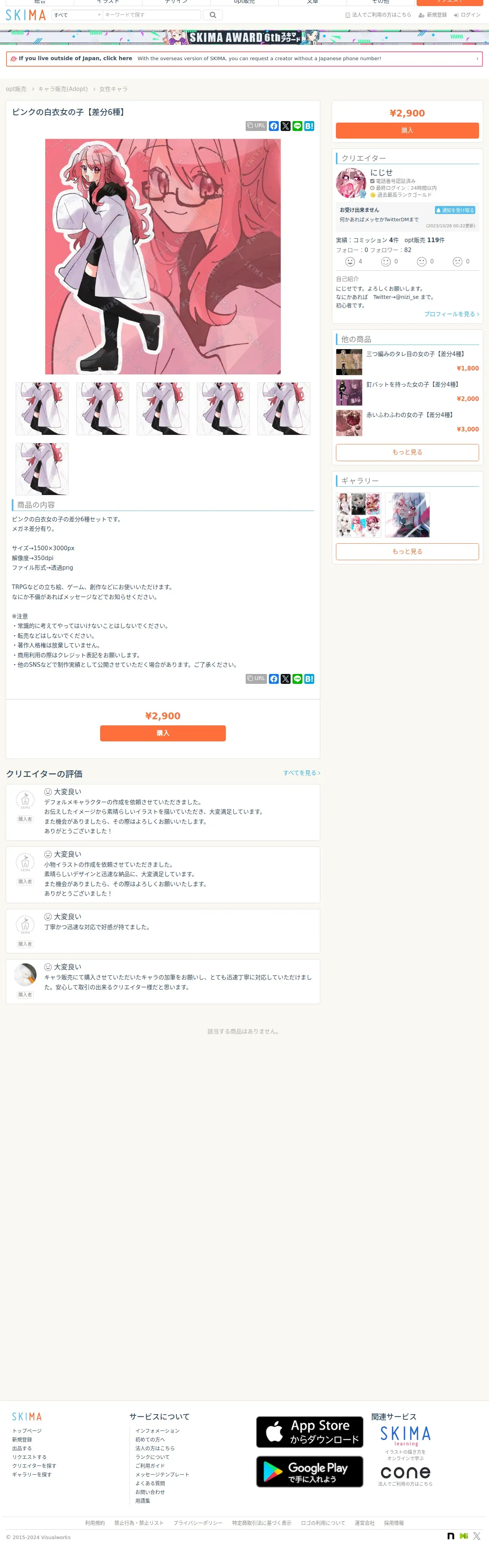Screen dimensions: 489x1568
Task: Click the search magnifier button
Action: point(213,14)
